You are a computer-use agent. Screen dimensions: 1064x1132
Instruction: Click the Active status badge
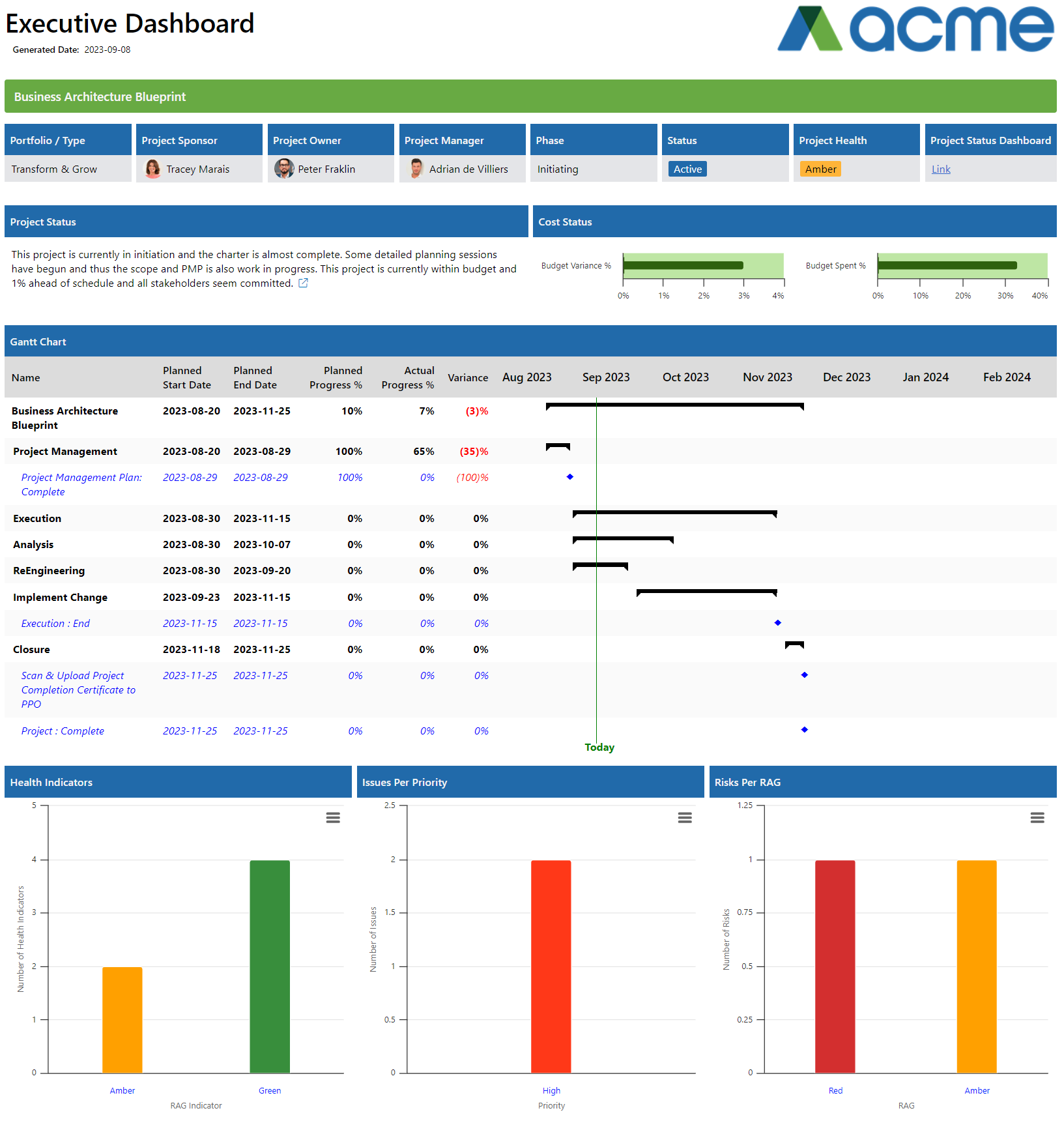click(x=687, y=169)
